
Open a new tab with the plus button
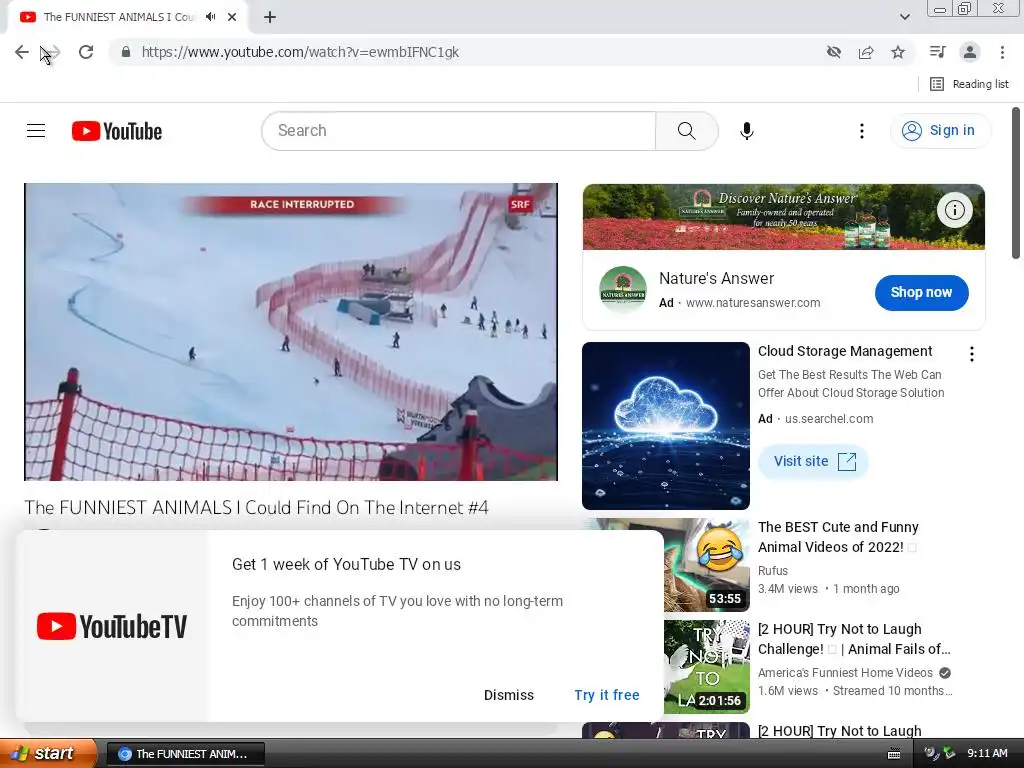click(x=270, y=17)
